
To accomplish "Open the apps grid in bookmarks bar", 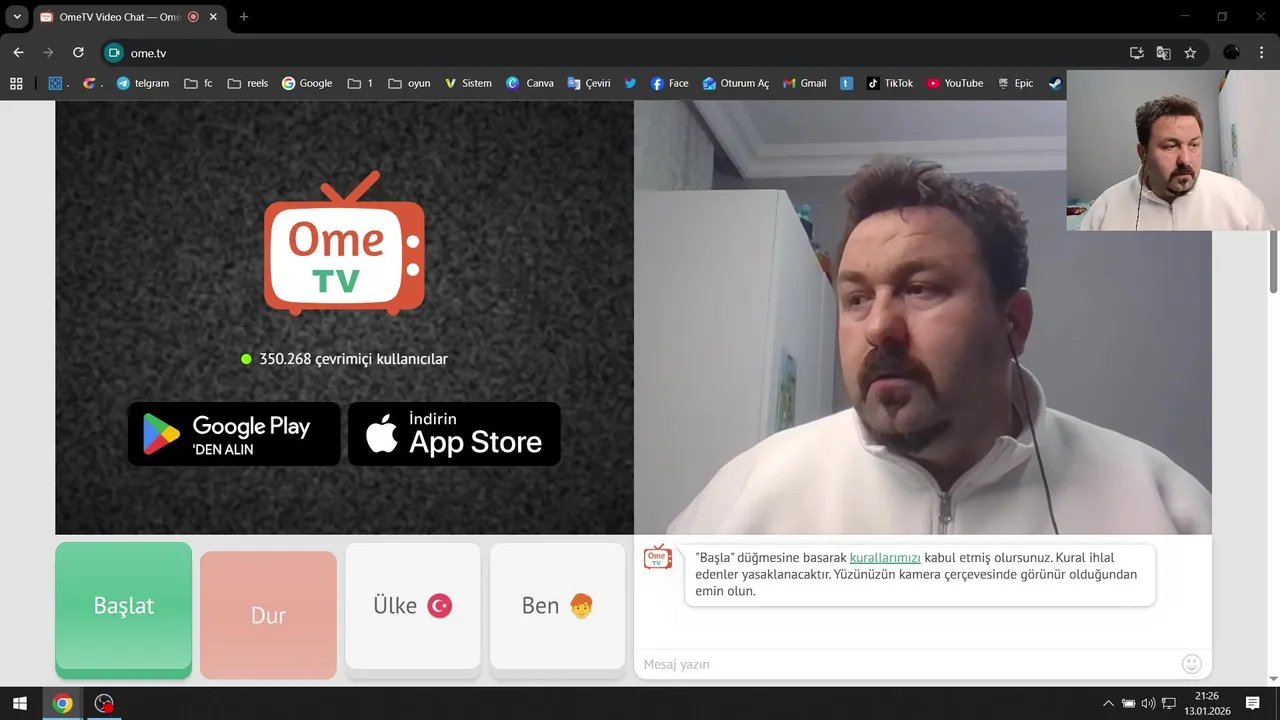I will pyautogui.click(x=16, y=83).
